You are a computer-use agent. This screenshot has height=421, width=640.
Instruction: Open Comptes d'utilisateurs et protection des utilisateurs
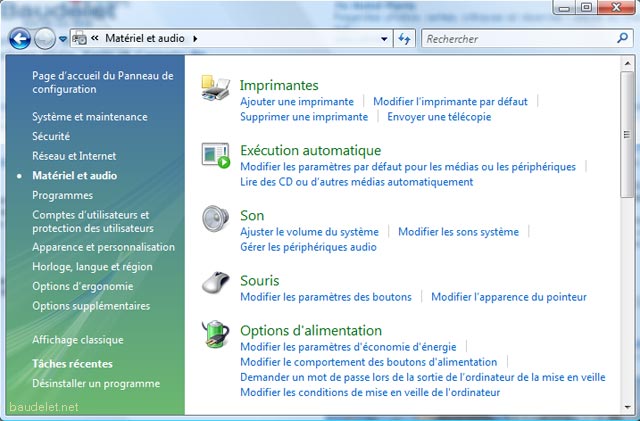[93, 221]
